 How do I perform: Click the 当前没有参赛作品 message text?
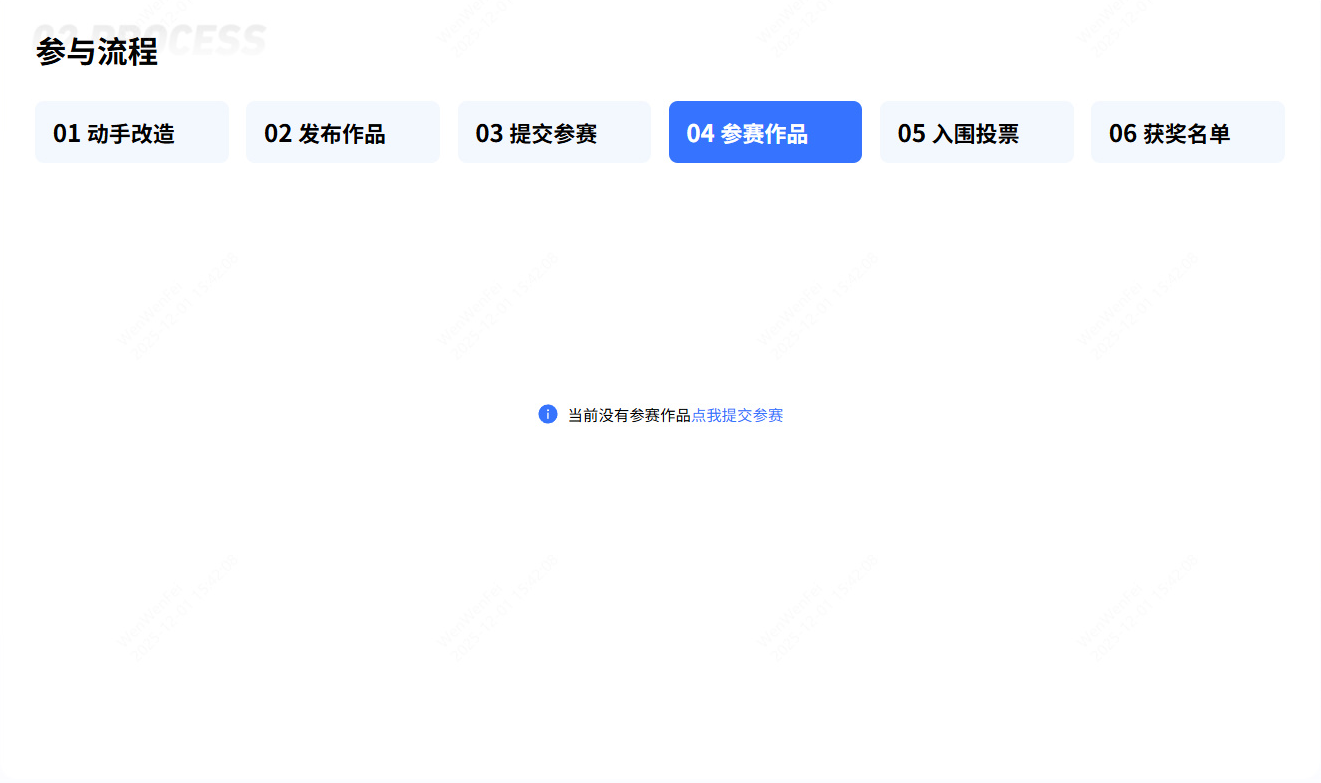(629, 415)
